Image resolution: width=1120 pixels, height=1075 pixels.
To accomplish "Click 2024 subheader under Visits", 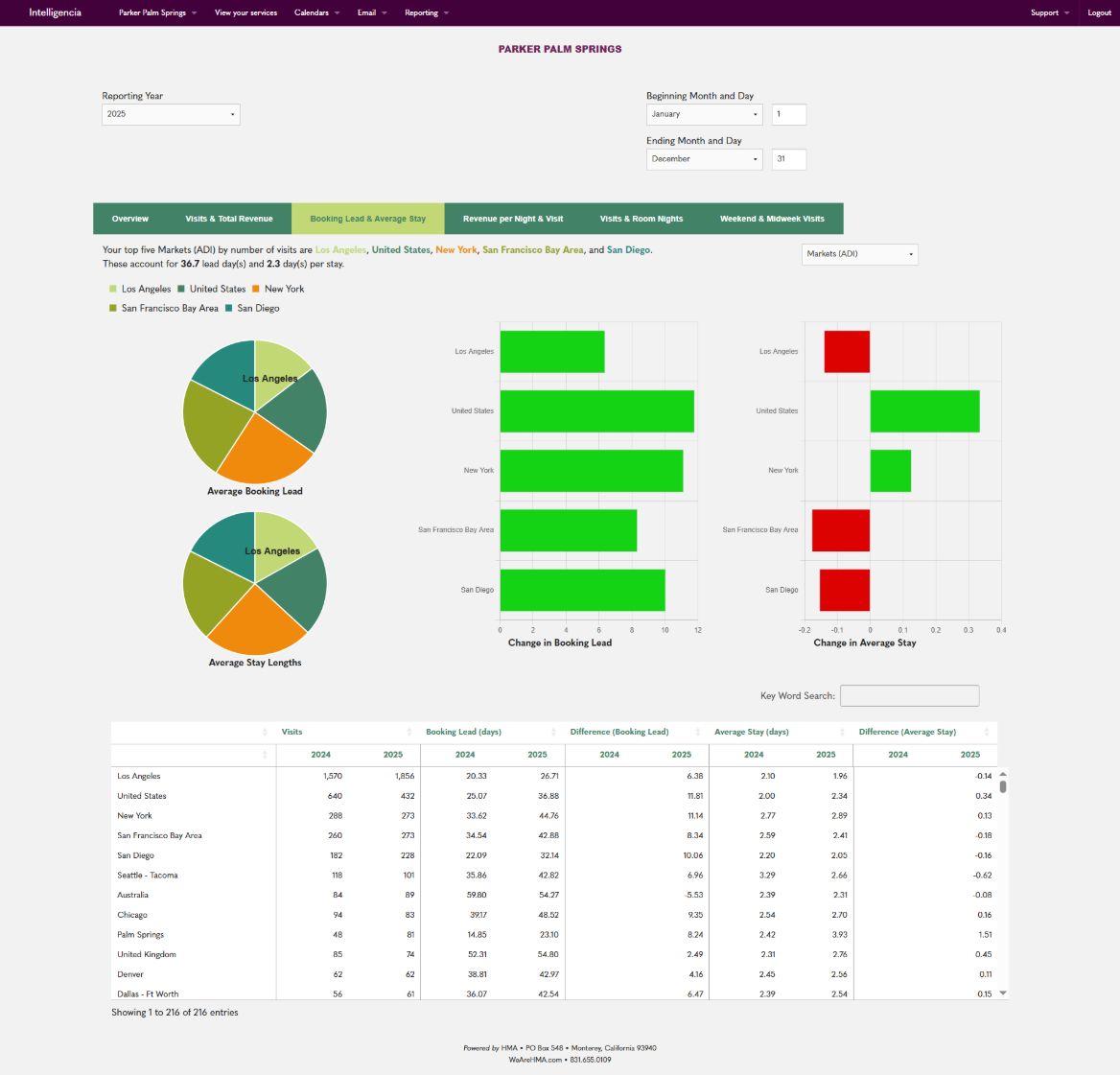I will (x=320, y=755).
